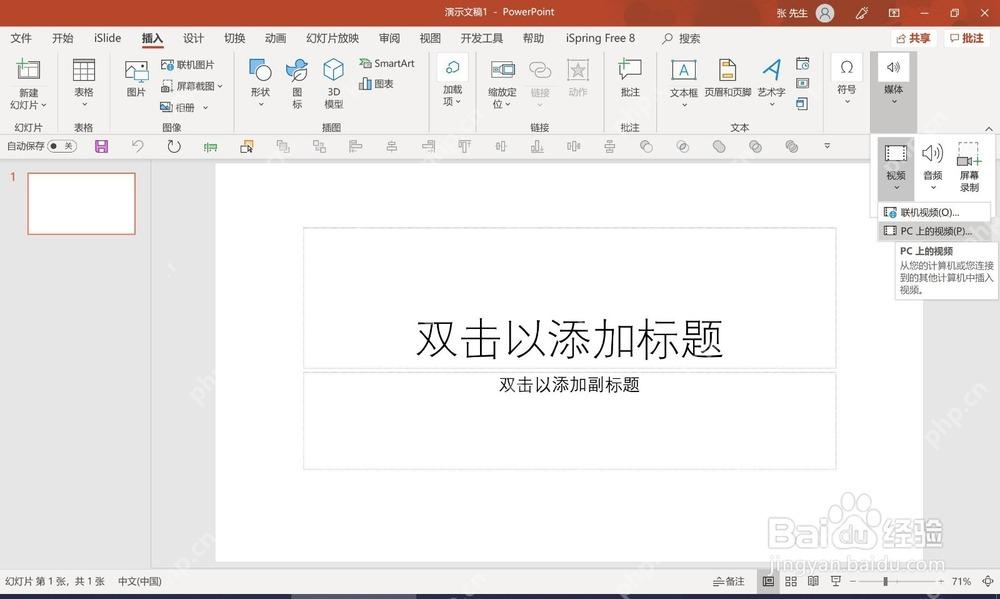The image size is (1000, 599).
Task: Open the 相册 photo album dropdown
Action: 184,107
